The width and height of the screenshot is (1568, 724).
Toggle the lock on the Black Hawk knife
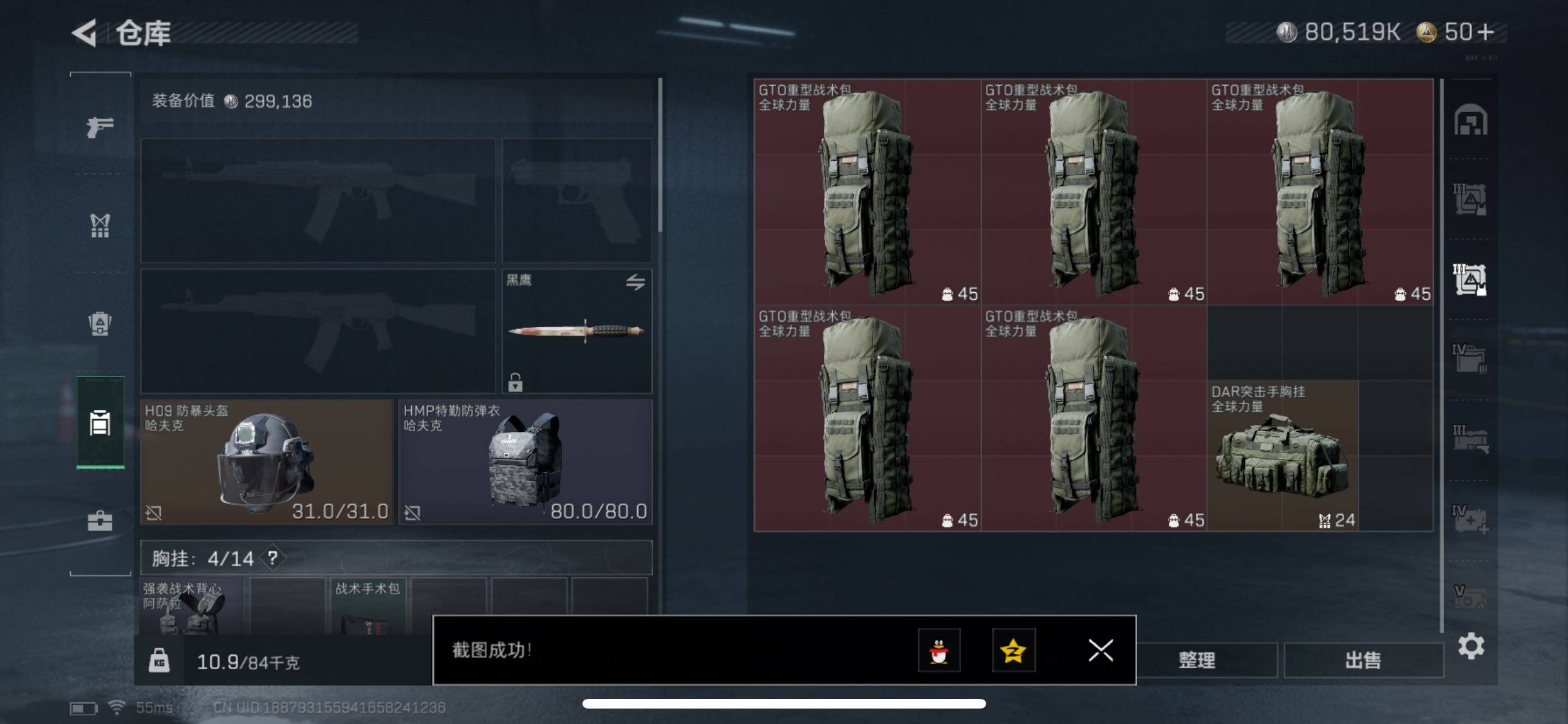point(515,382)
